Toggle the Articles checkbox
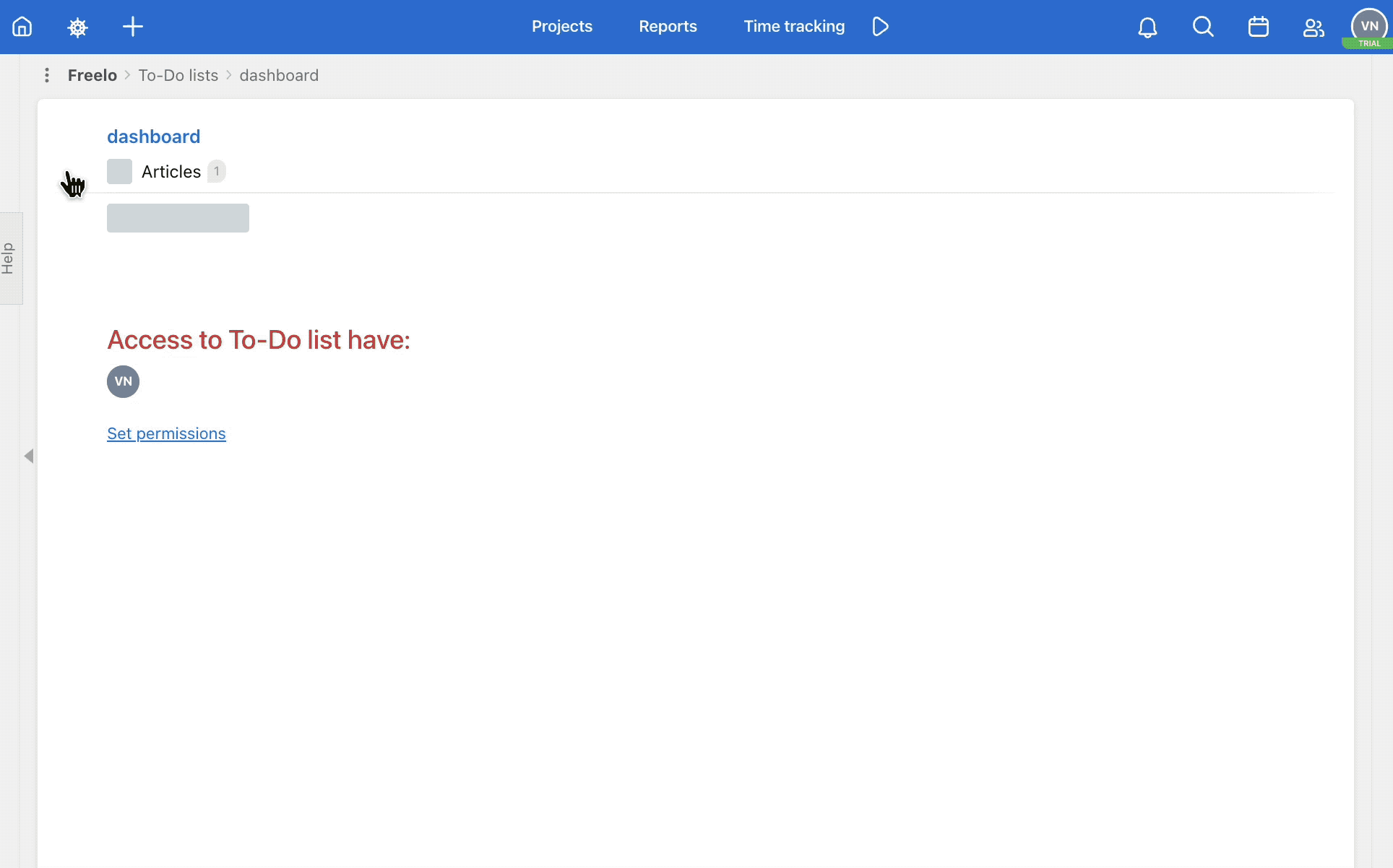Image resolution: width=1393 pixels, height=868 pixels. tap(119, 171)
